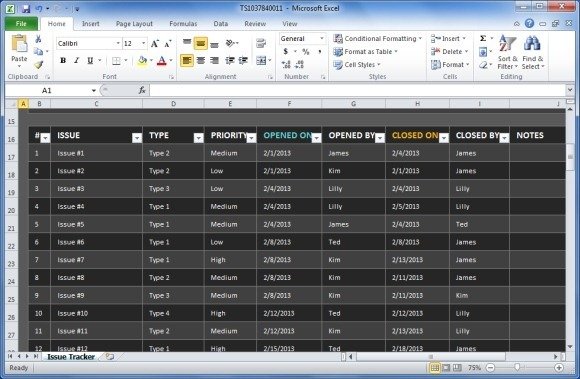Switch to the Insert tab
This screenshot has height=379, width=580.
click(x=91, y=24)
